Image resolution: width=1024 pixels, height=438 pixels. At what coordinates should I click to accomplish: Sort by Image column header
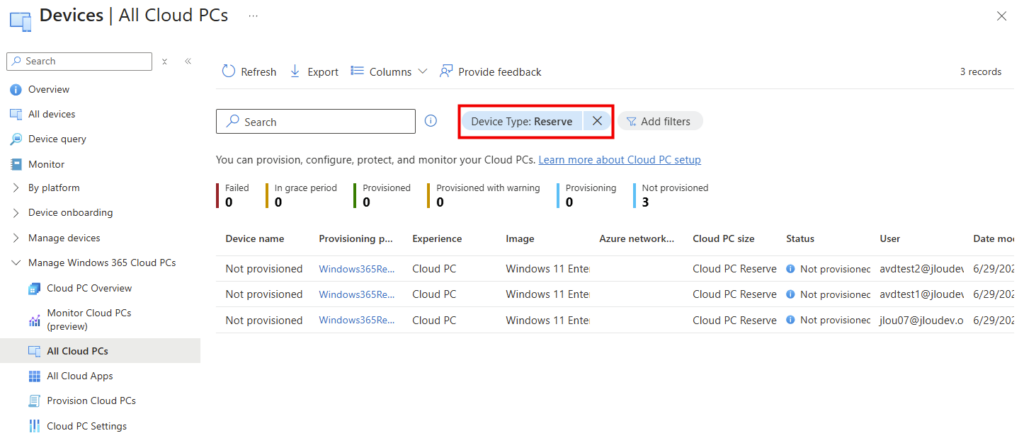click(520, 239)
